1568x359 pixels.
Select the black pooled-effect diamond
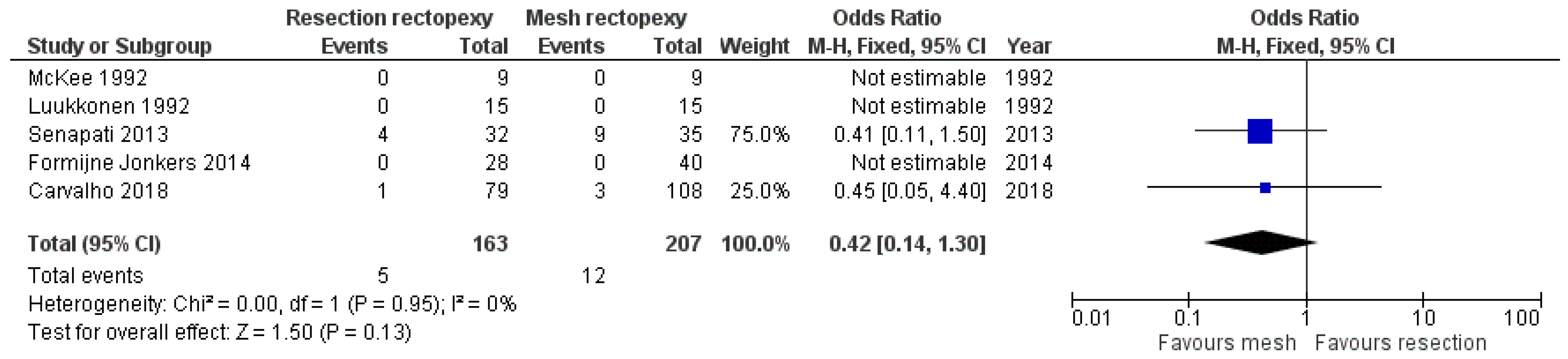(x=1261, y=243)
